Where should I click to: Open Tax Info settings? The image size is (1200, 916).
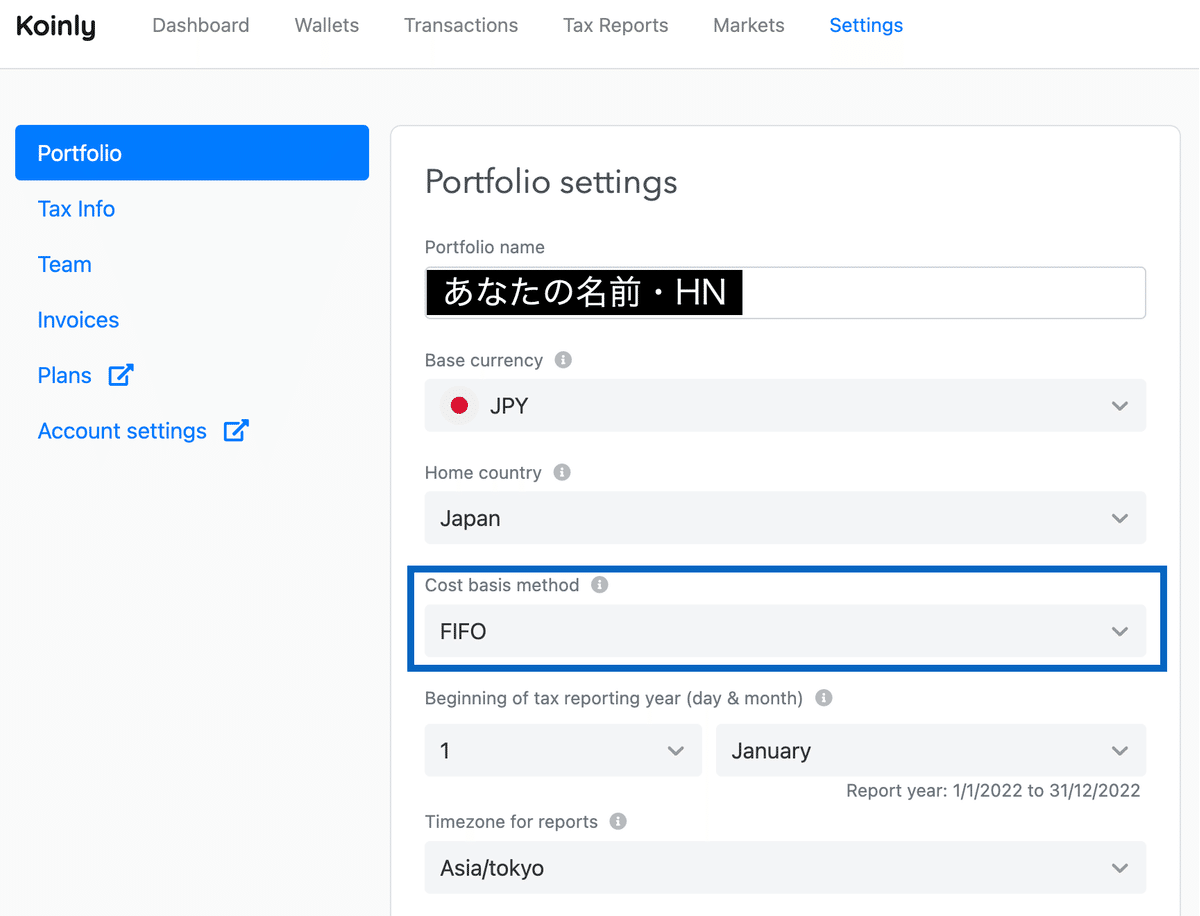76,209
